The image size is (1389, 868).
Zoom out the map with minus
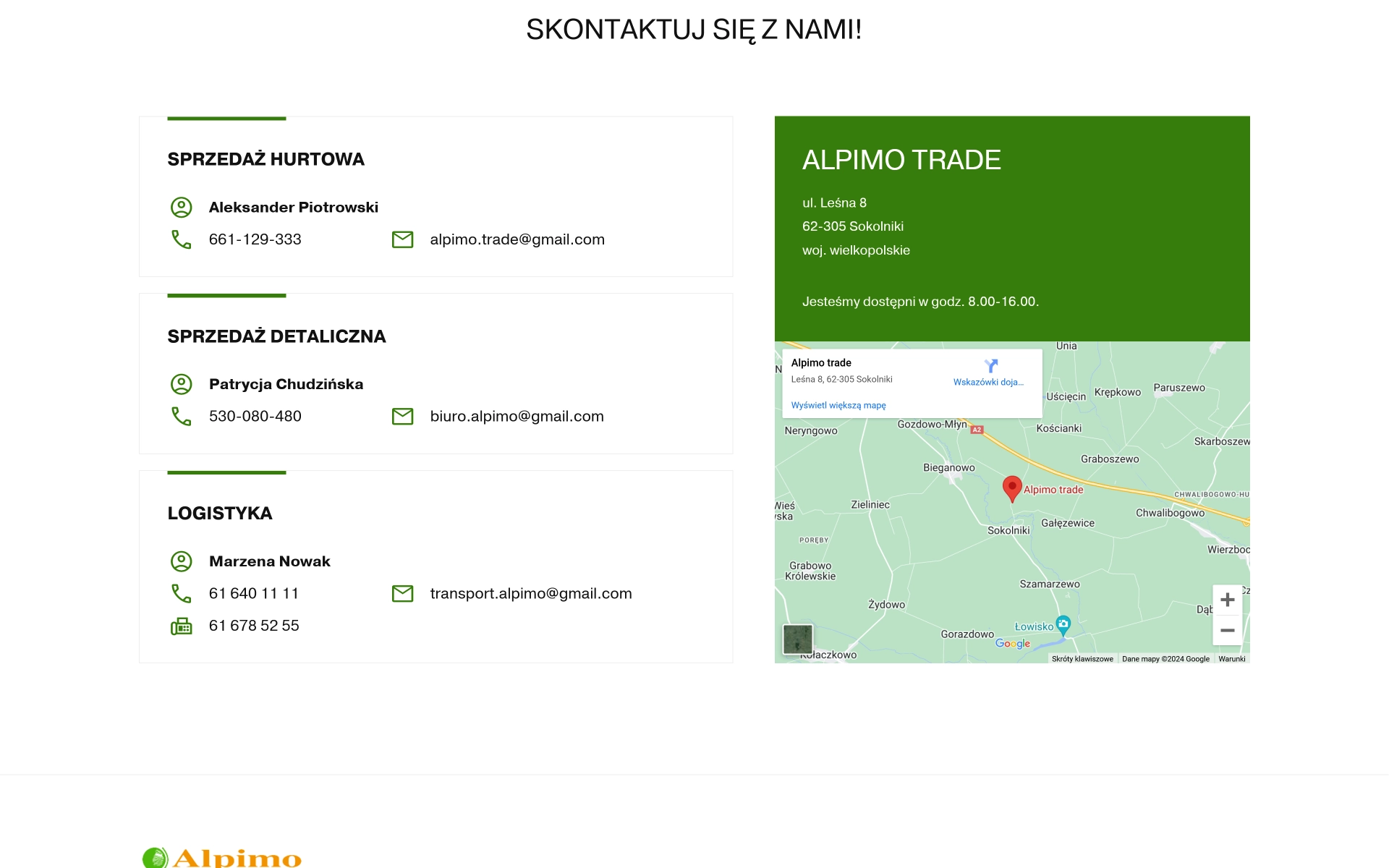1227,631
